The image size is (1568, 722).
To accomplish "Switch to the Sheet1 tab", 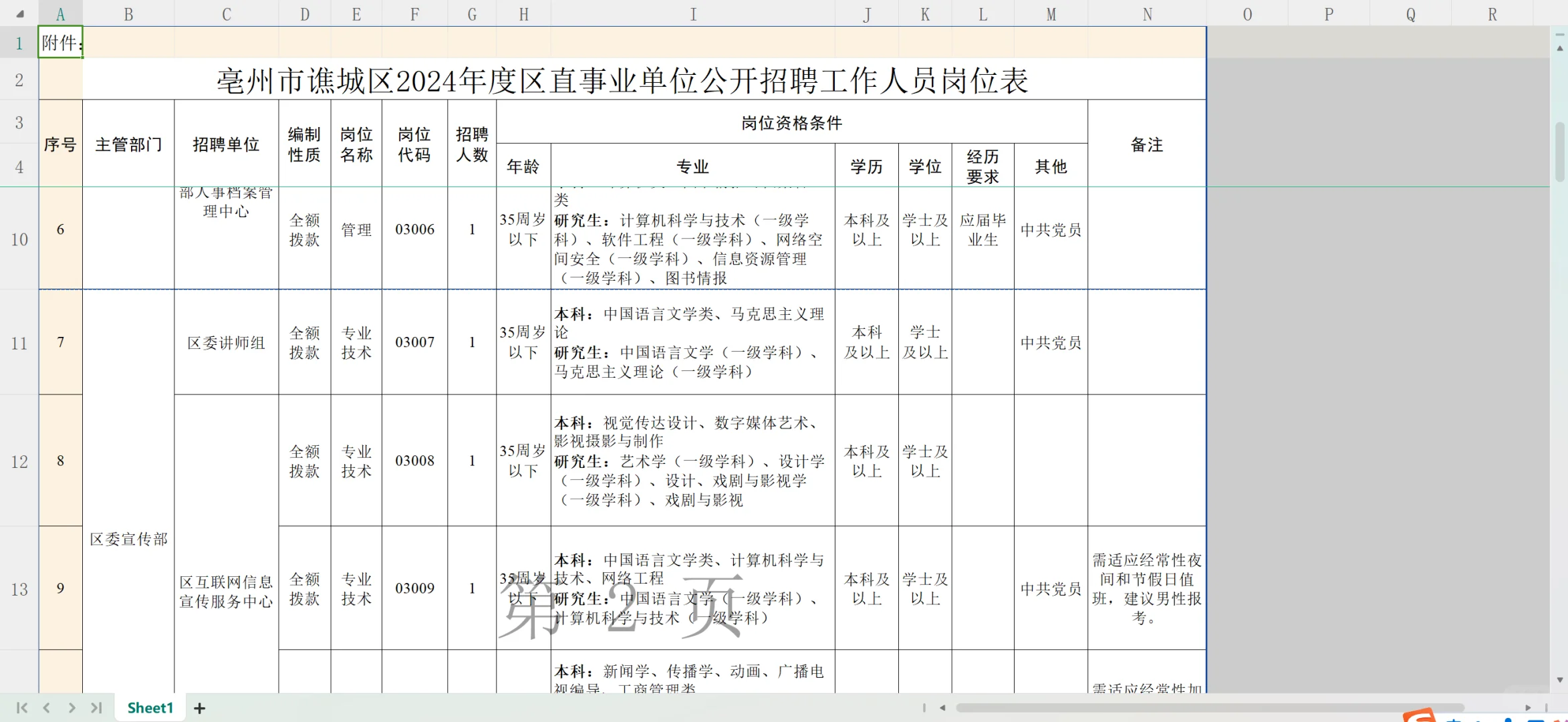I will click(150, 707).
